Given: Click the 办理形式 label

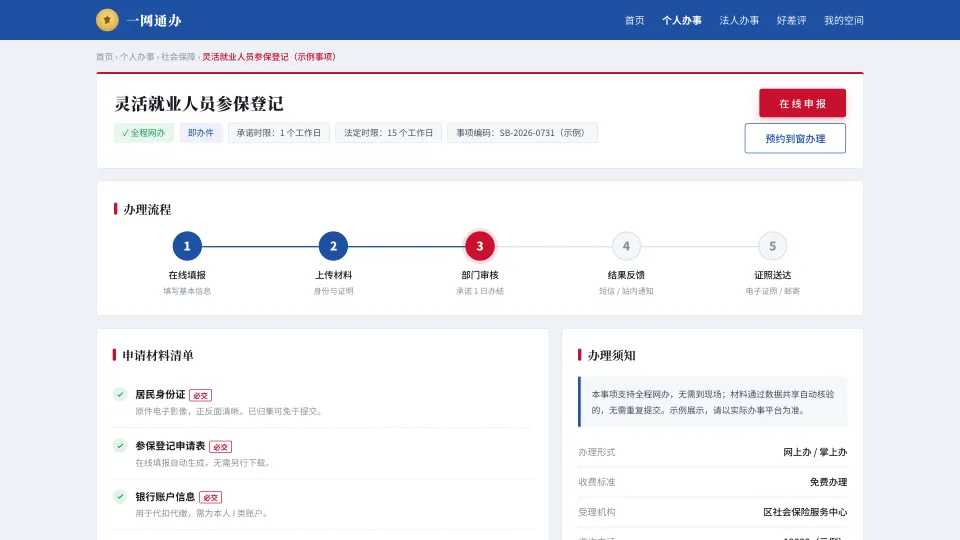Looking at the screenshot, I should 596,452.
